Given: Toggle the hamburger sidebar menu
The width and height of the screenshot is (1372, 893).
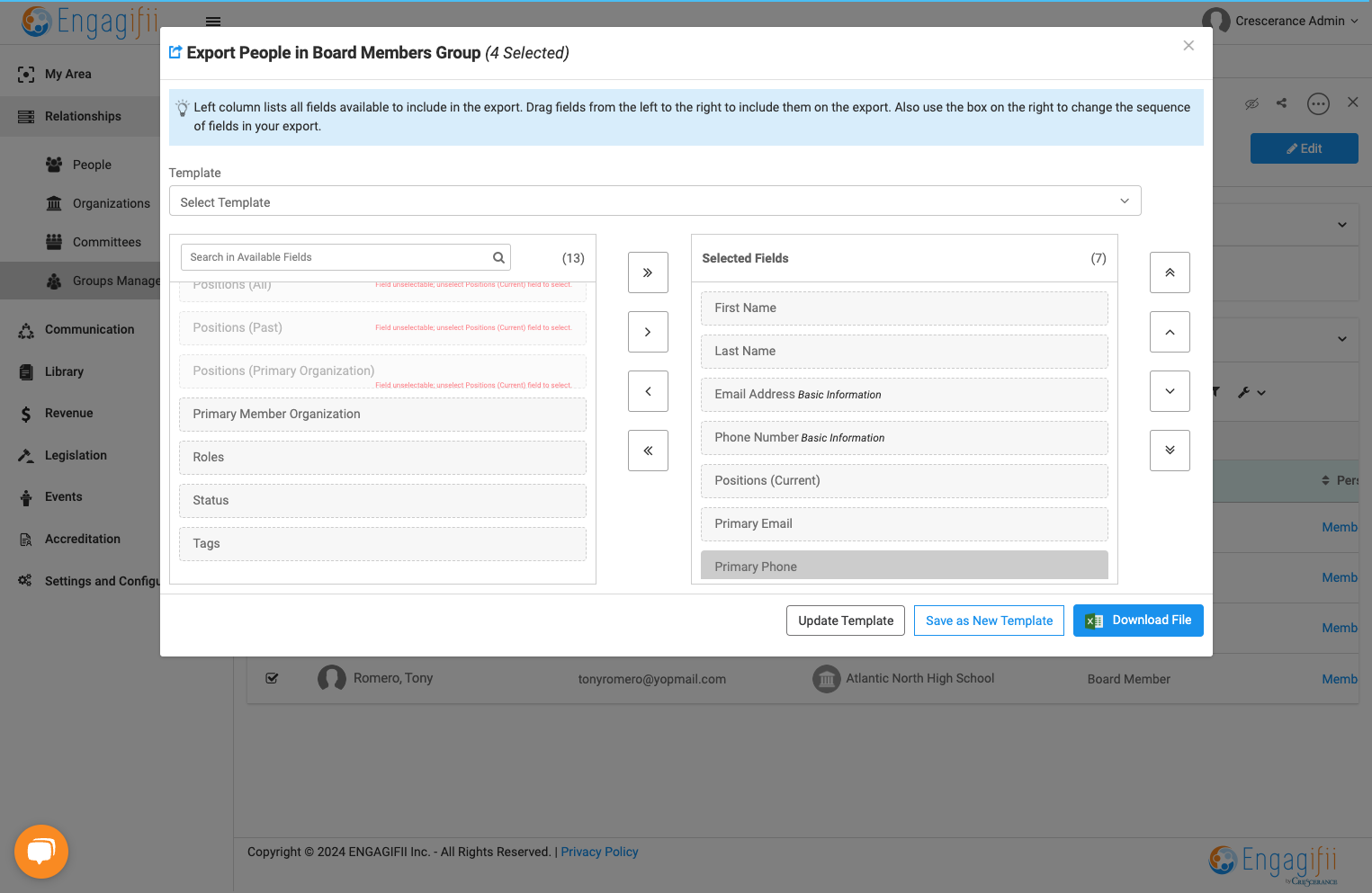Looking at the screenshot, I should (213, 22).
